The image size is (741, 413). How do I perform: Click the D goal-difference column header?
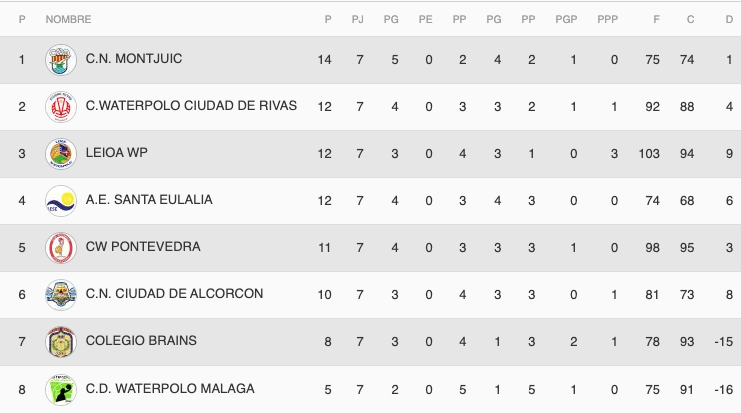(730, 19)
